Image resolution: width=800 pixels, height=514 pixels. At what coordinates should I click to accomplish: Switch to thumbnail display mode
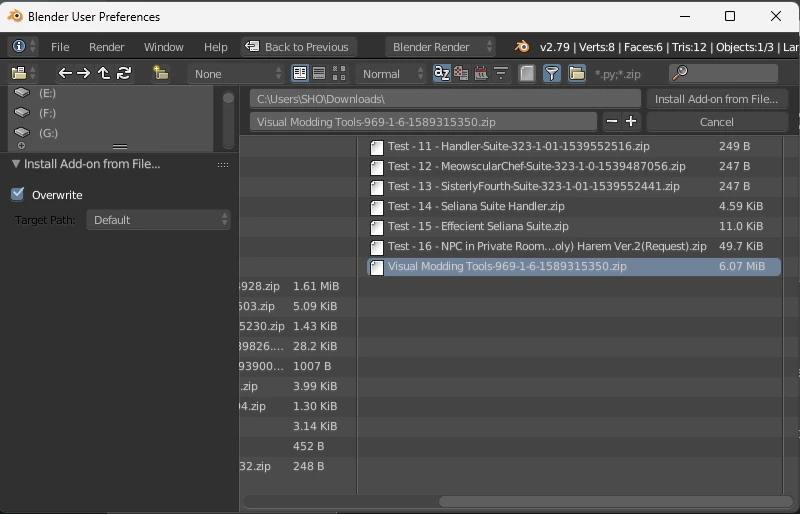click(x=339, y=74)
